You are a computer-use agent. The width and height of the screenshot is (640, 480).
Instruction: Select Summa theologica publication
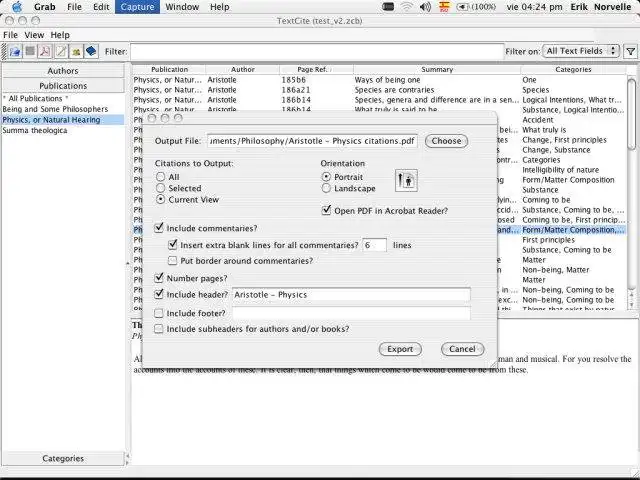pyautogui.click(x=63, y=130)
